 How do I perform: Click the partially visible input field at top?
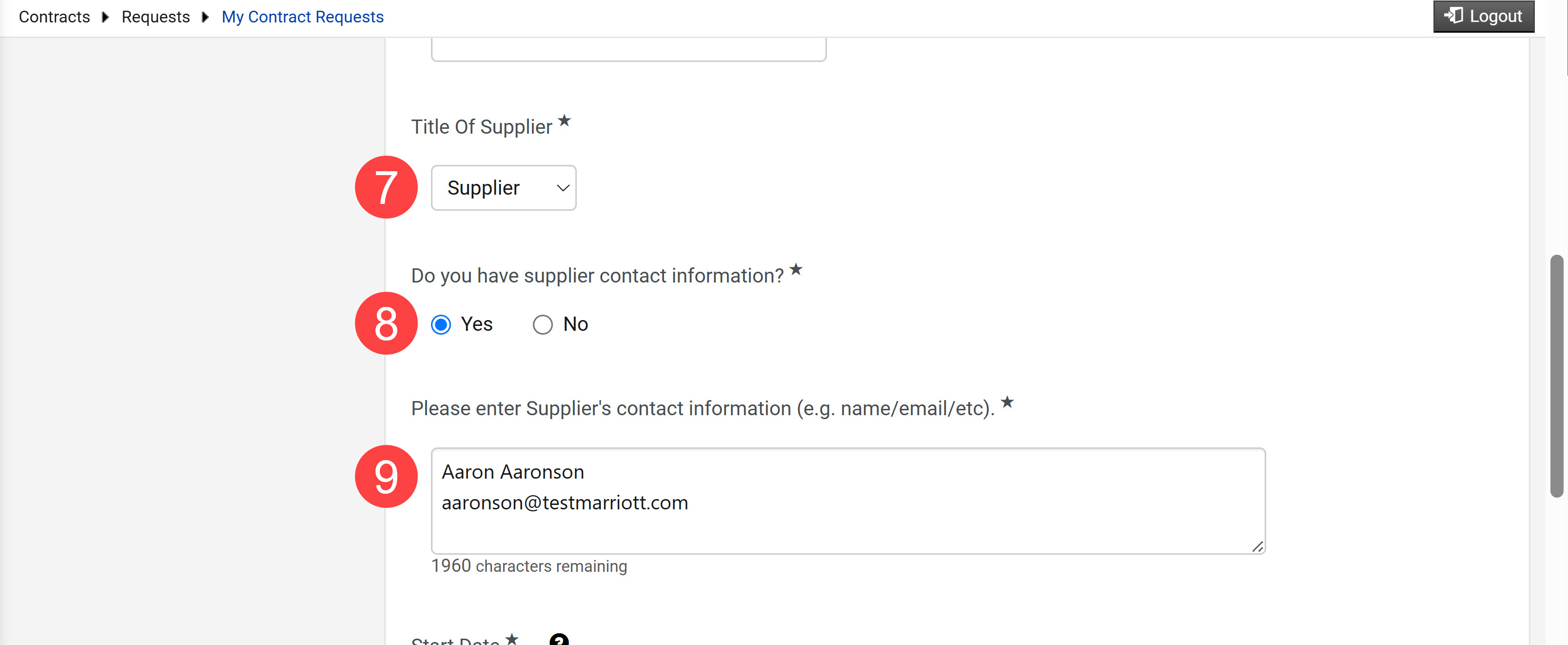pos(628,49)
